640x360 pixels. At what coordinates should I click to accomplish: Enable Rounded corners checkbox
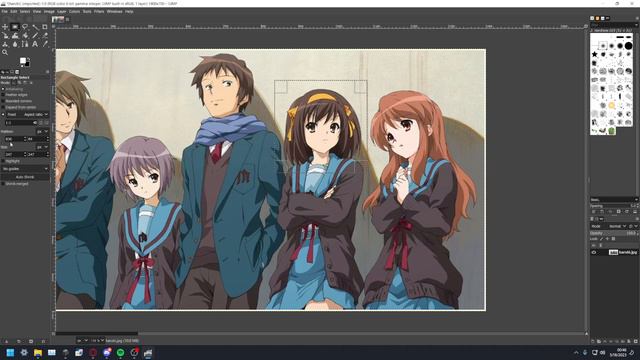pos(3,101)
